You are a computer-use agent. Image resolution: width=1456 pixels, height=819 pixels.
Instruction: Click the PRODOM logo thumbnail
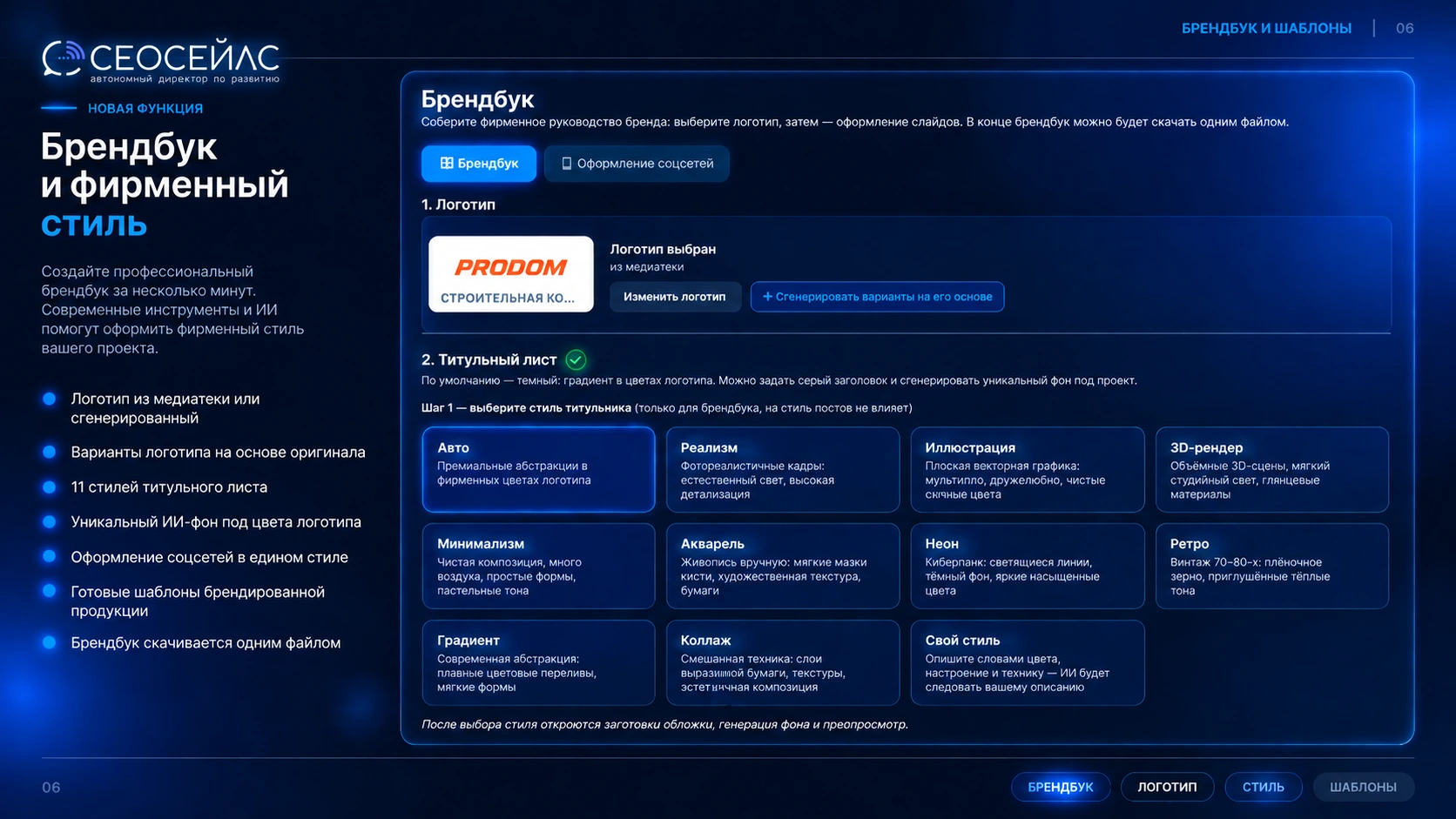tap(511, 274)
